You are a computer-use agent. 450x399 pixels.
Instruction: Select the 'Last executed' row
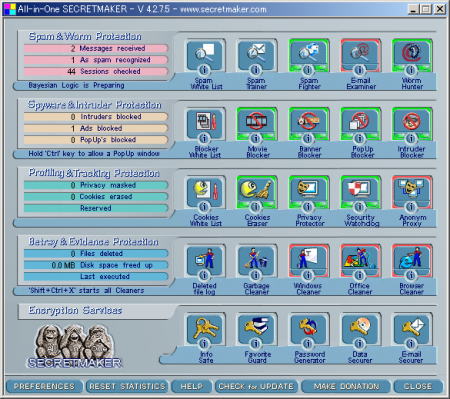tap(96, 277)
